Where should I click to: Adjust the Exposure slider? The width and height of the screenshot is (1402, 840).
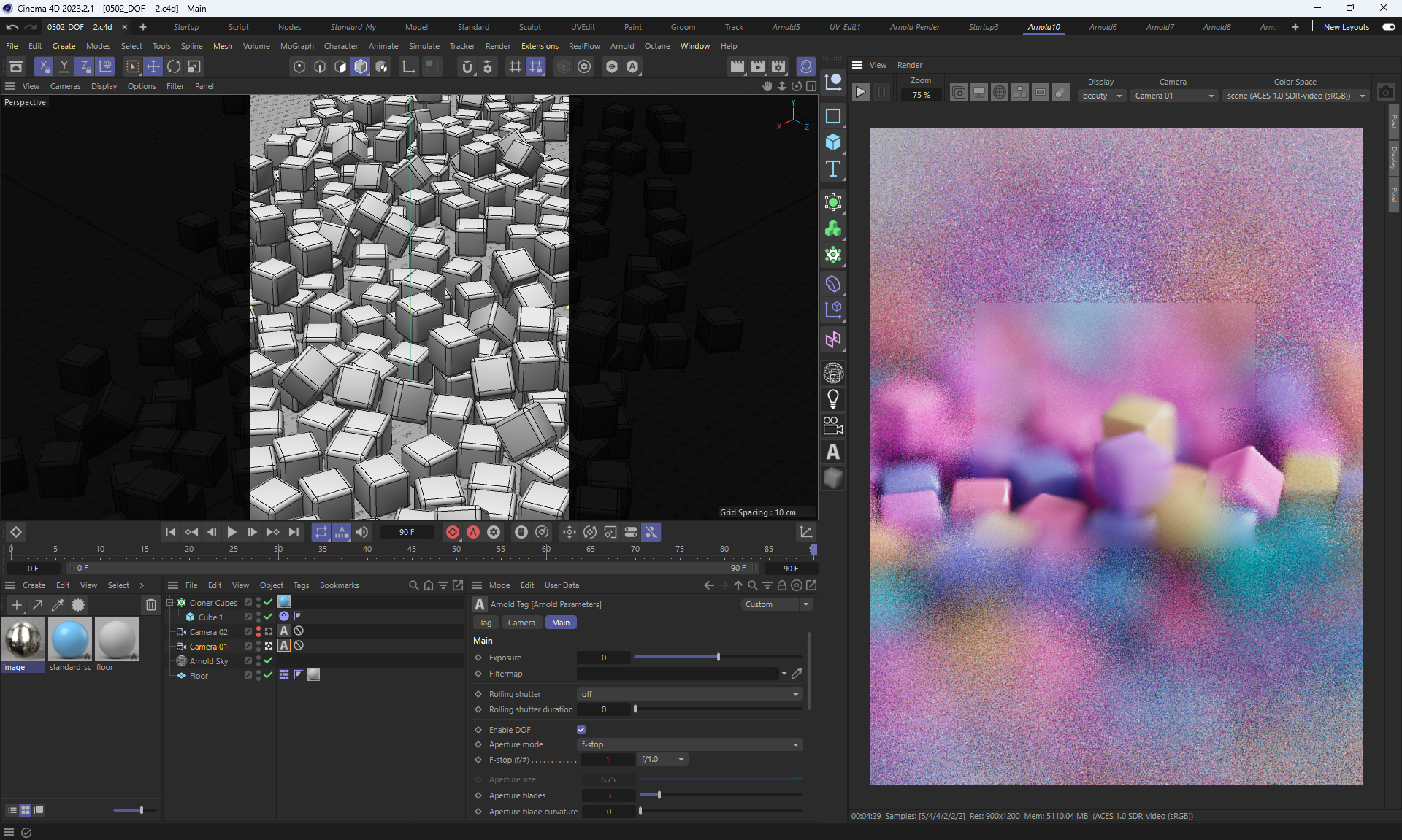(x=719, y=658)
